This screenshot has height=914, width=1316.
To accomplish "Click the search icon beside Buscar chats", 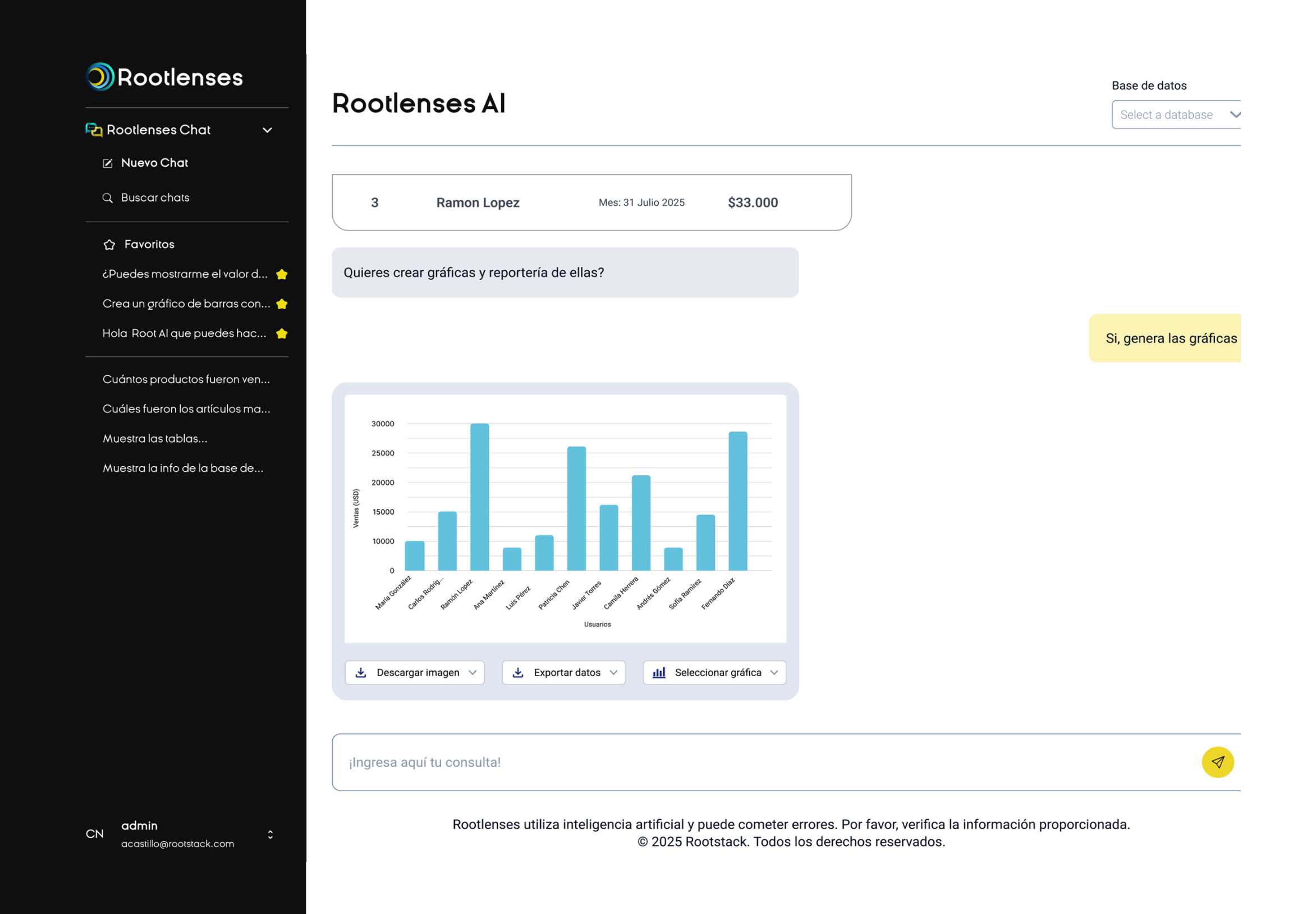I will (x=108, y=198).
